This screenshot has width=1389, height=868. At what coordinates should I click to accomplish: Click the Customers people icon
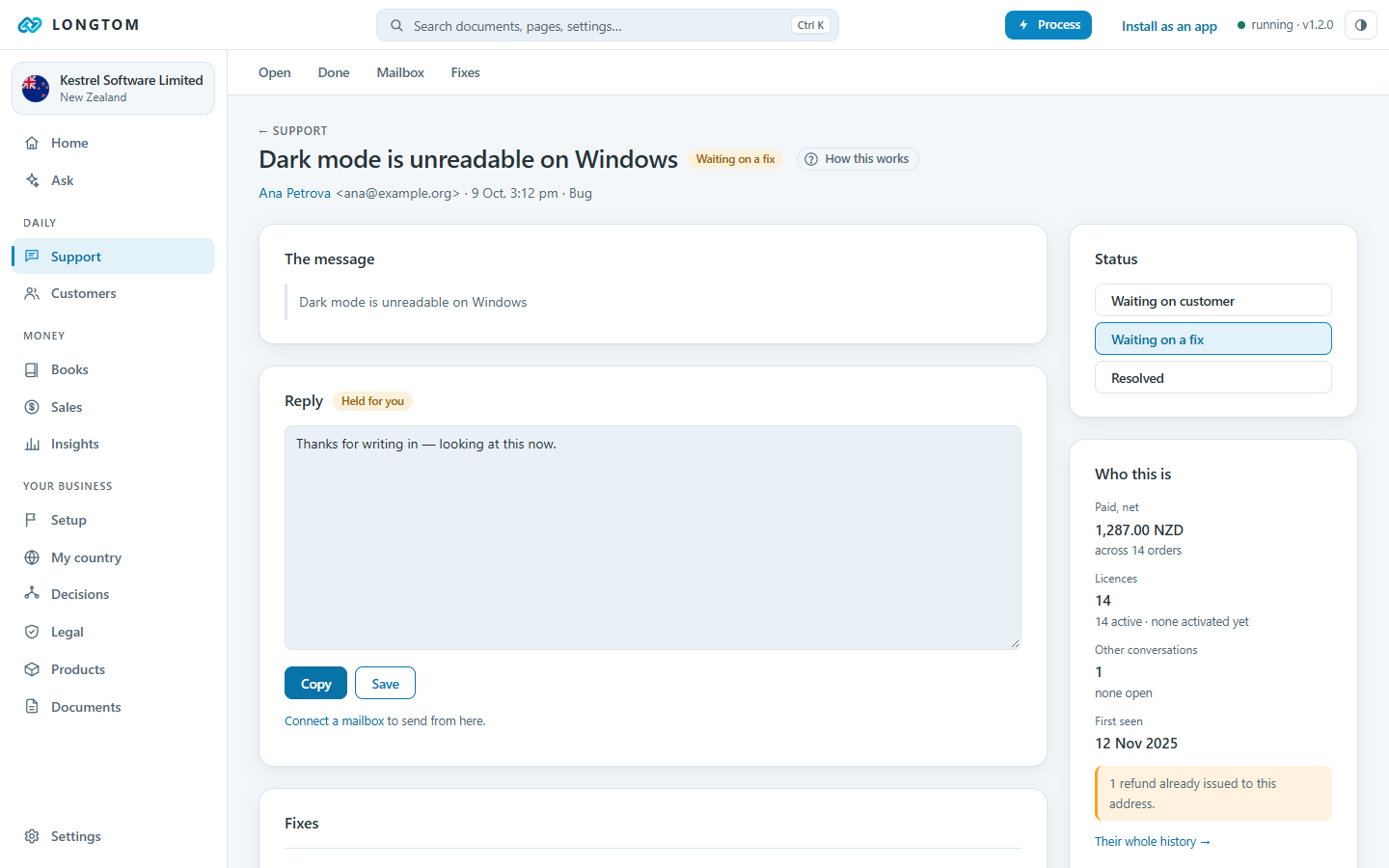tap(32, 293)
